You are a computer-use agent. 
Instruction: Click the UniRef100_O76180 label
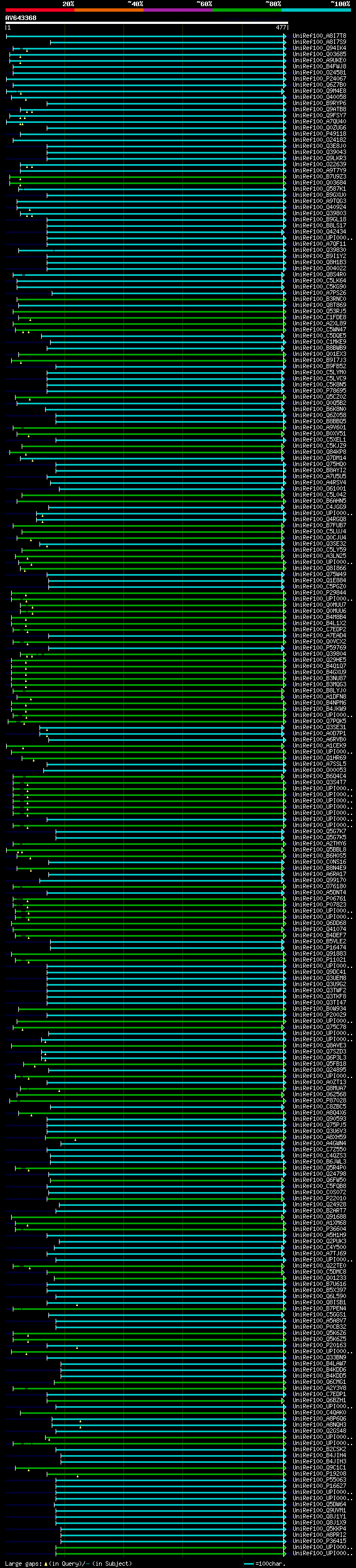[319, 886]
